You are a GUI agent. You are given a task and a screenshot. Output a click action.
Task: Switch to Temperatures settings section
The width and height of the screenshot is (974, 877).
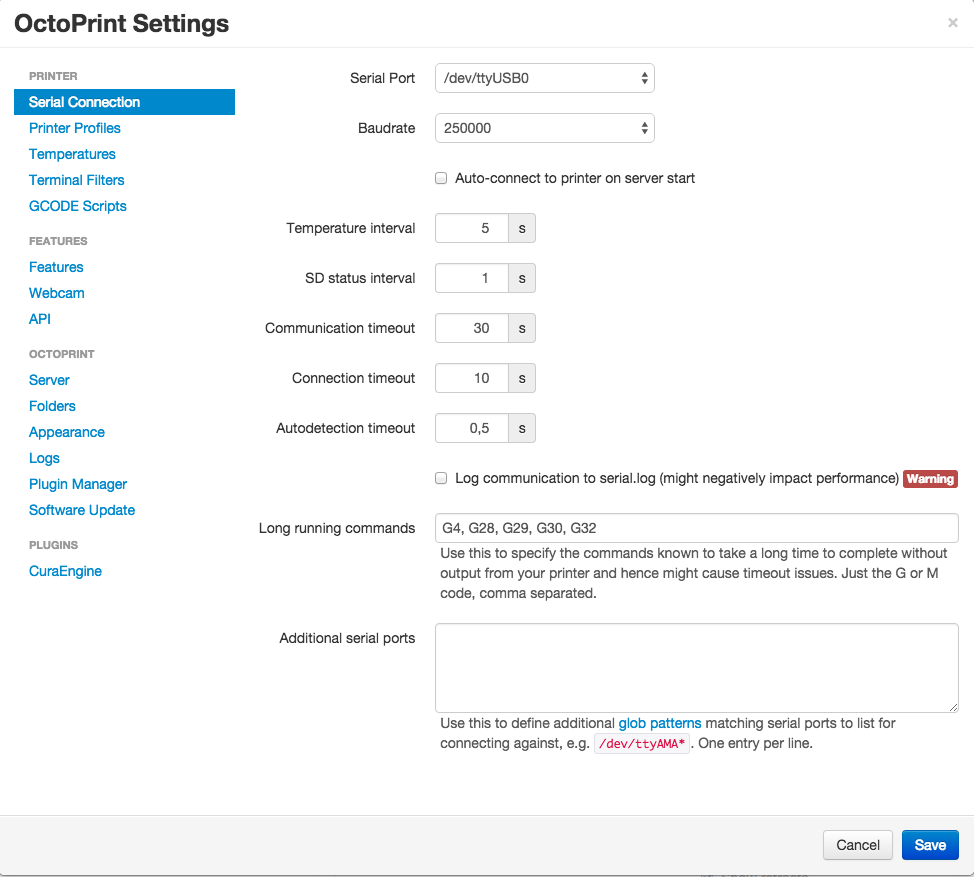coord(72,154)
